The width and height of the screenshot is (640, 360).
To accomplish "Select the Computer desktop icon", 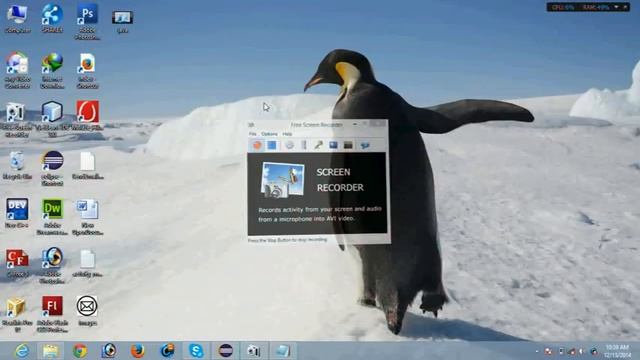I will pyautogui.click(x=17, y=19).
